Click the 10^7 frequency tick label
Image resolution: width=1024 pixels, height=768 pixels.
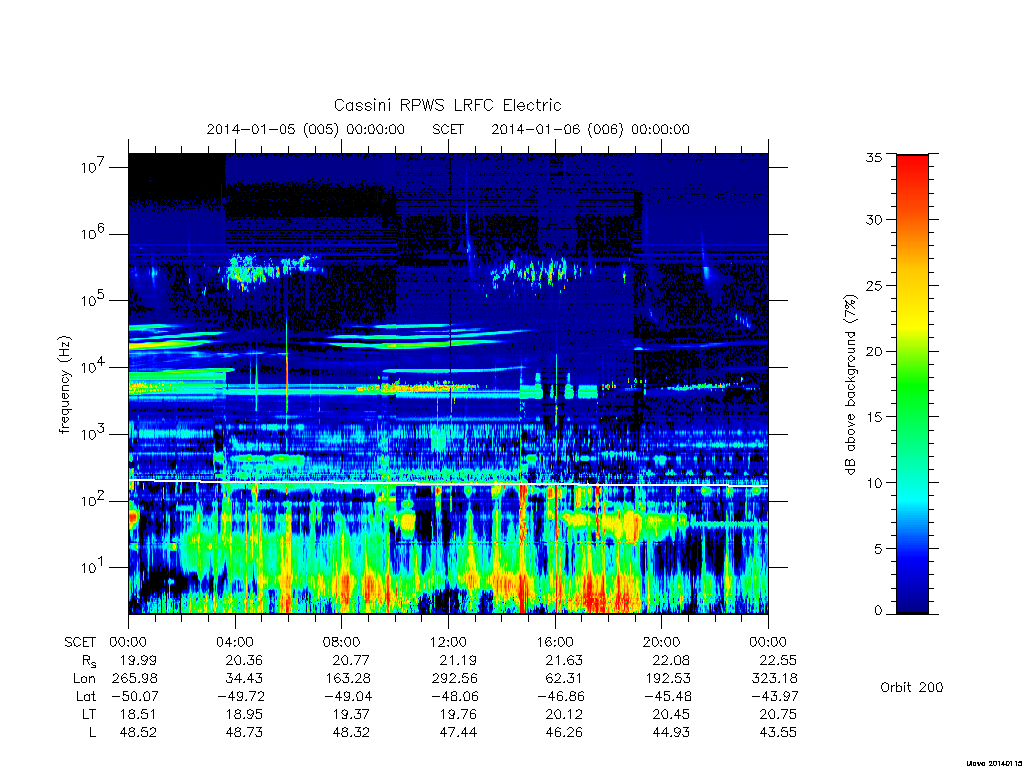coord(93,167)
